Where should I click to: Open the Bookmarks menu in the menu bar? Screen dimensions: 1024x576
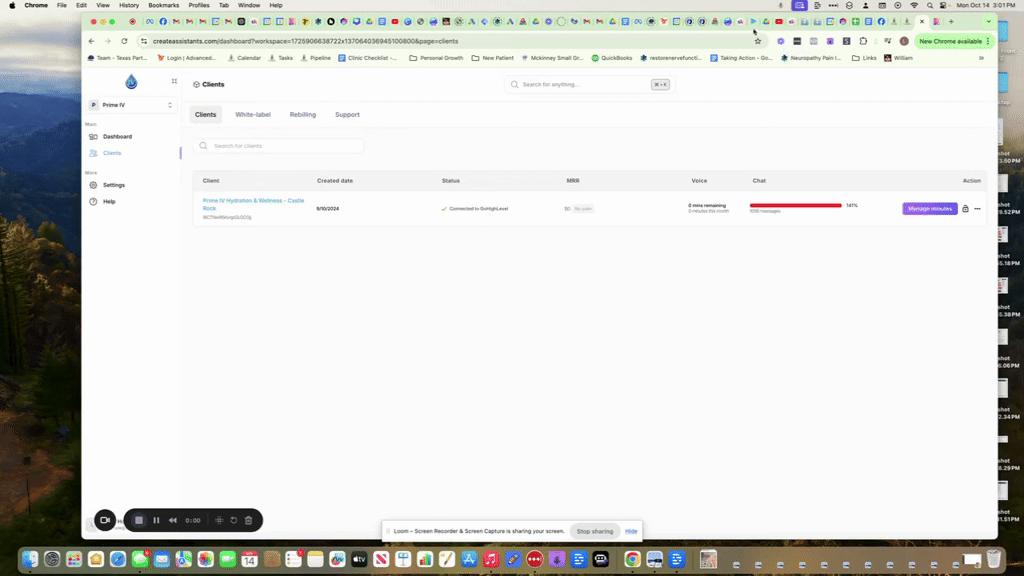click(162, 5)
